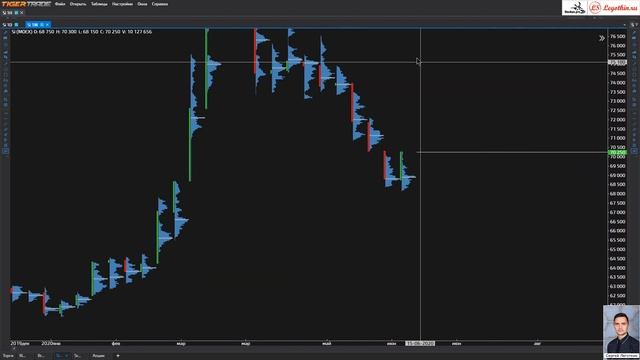Close the top-row Si workspace tab
Image resolution: width=640 pixels, height=360 pixels.
[22, 13]
